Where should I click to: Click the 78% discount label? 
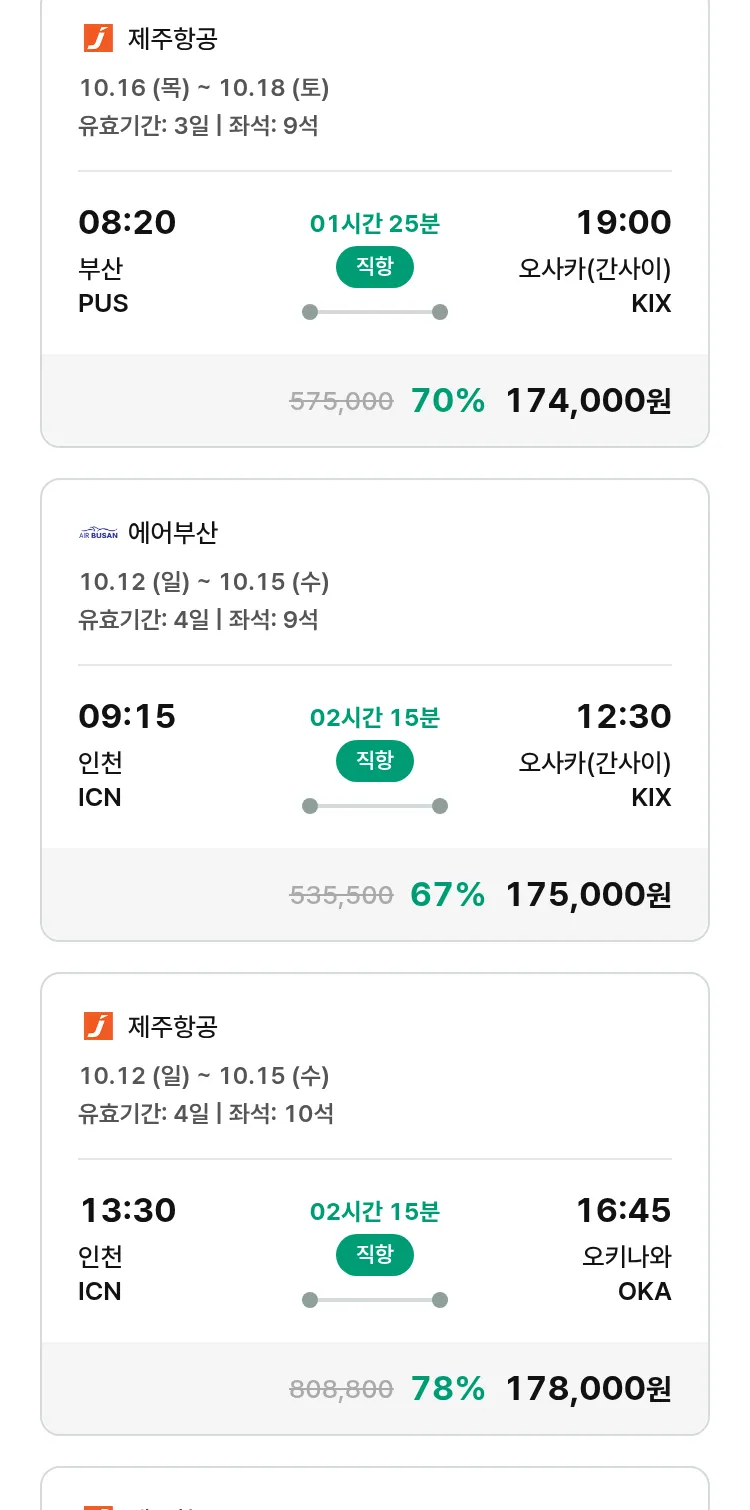(447, 1389)
